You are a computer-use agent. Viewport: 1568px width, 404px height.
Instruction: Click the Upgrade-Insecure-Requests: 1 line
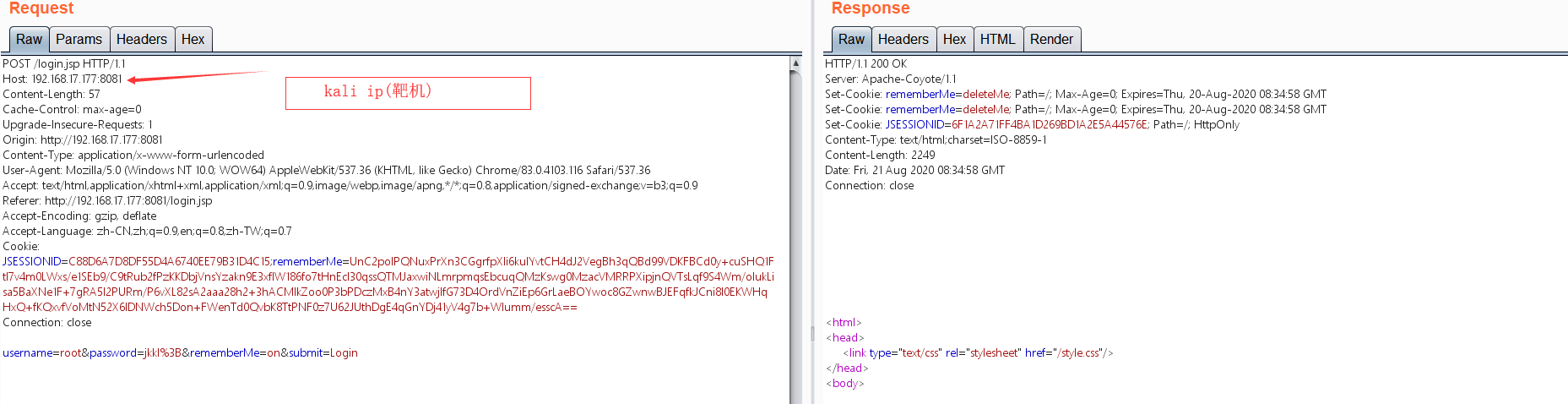click(78, 124)
